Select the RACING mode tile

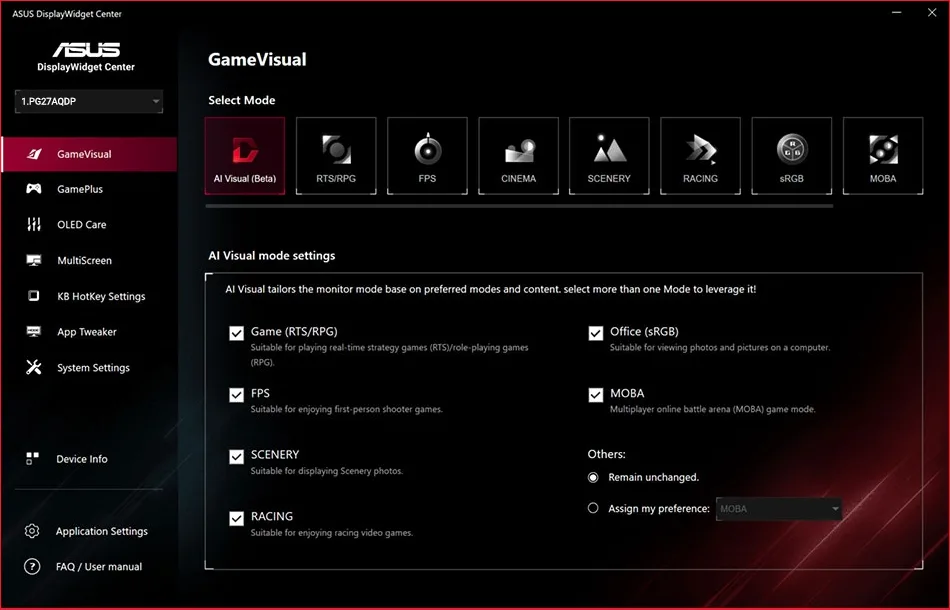coord(700,156)
